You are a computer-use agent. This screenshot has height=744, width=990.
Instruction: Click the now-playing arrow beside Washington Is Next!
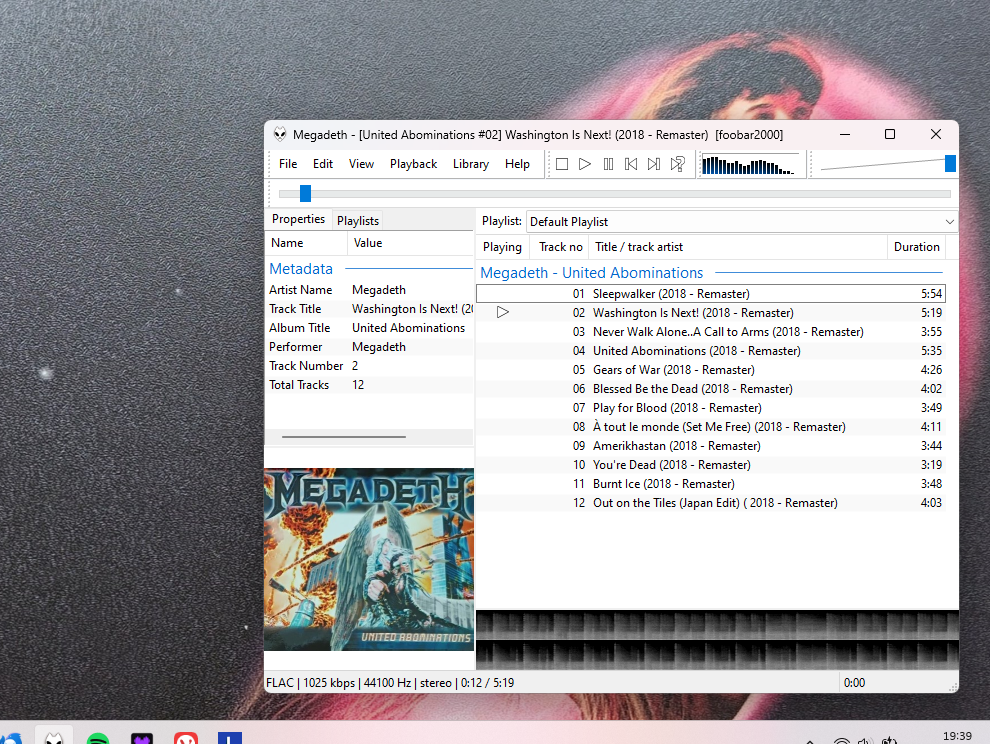[503, 312]
